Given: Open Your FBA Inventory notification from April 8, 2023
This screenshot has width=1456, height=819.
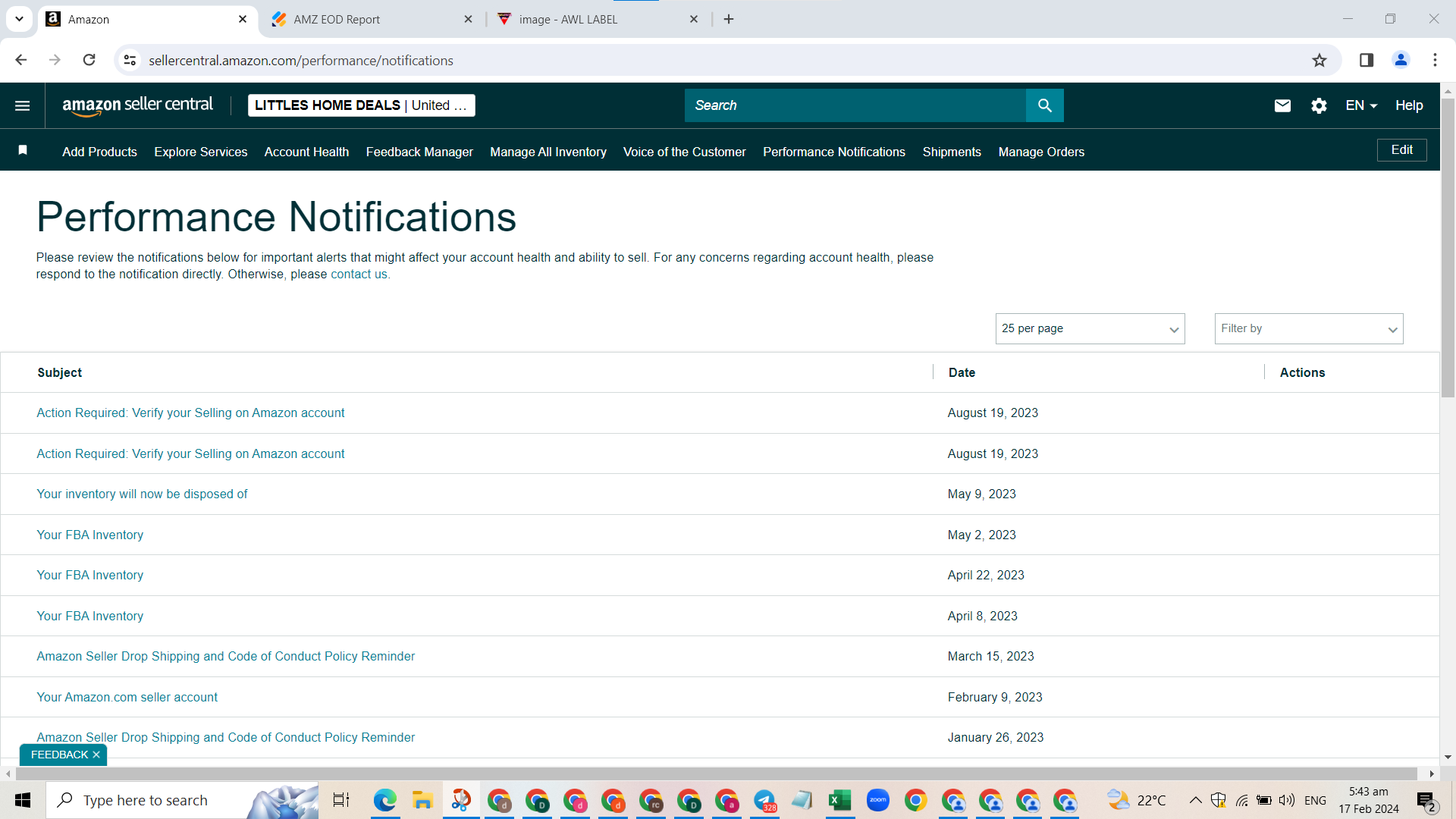Looking at the screenshot, I should 89,616.
